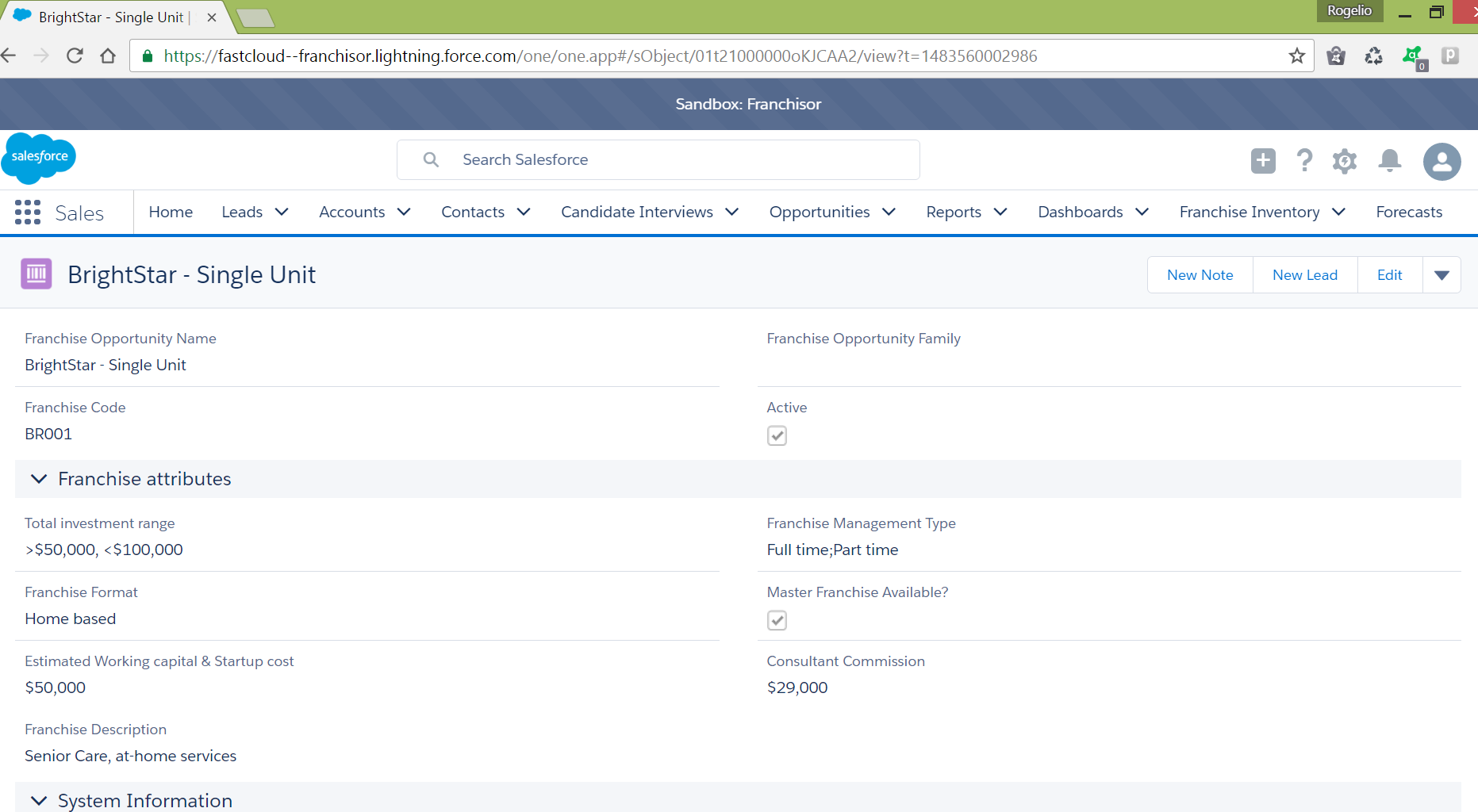Screen dimensions: 1478x812
Task: Click the green secure lock icon
Action: pyautogui.click(x=147, y=56)
